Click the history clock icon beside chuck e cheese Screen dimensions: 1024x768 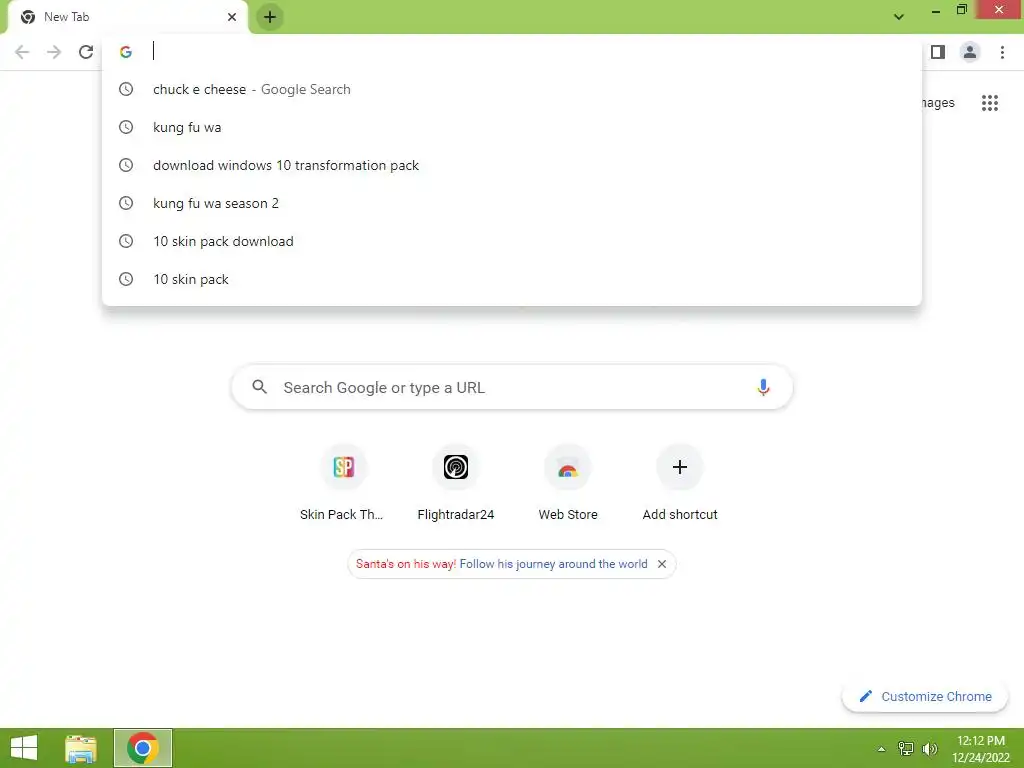tap(126, 89)
